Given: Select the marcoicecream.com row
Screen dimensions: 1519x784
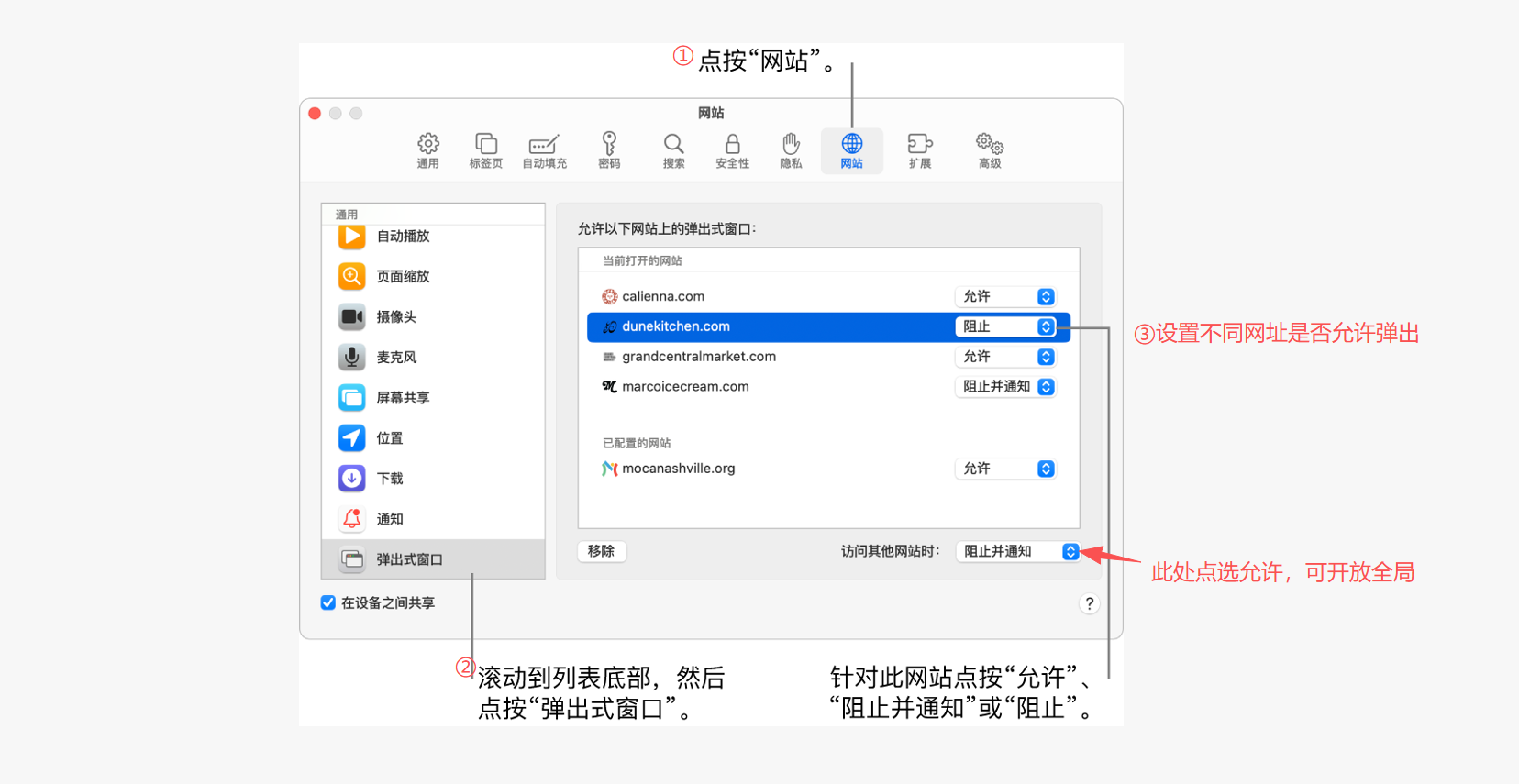Looking at the screenshot, I should tap(828, 387).
